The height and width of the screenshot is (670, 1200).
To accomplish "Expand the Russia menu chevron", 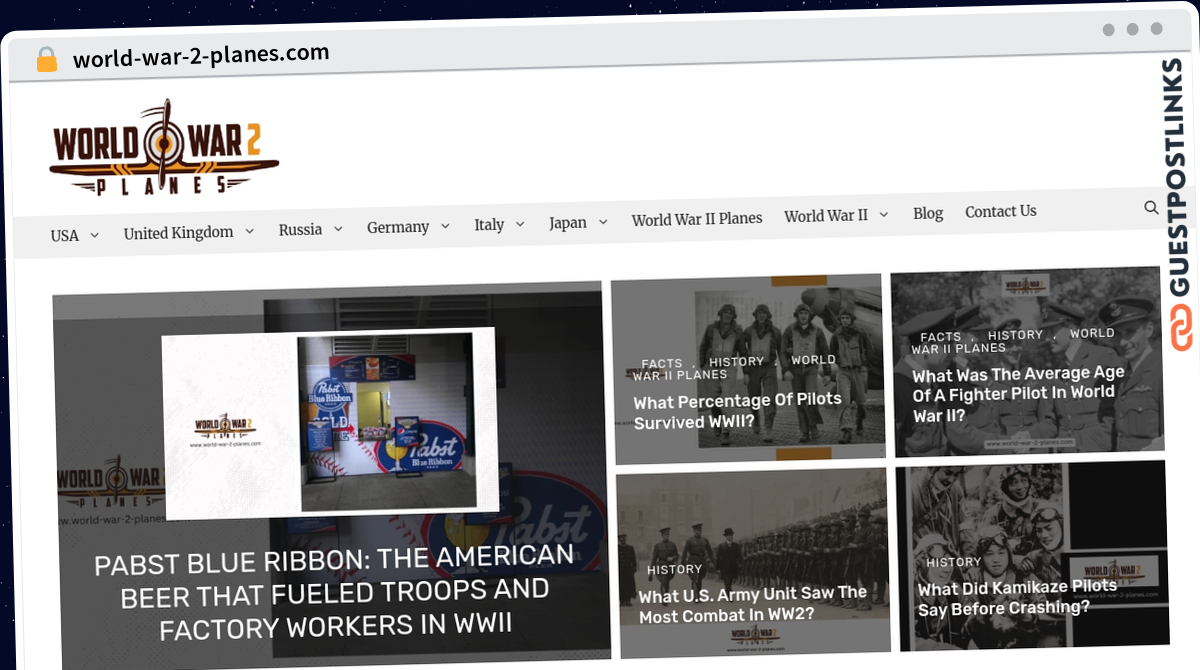I will [338, 229].
